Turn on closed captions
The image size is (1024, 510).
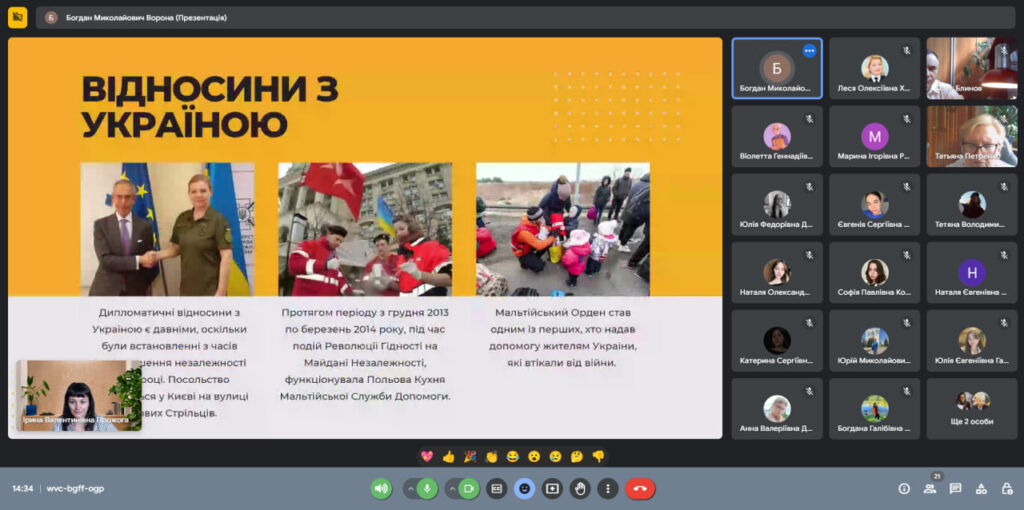(x=496, y=489)
